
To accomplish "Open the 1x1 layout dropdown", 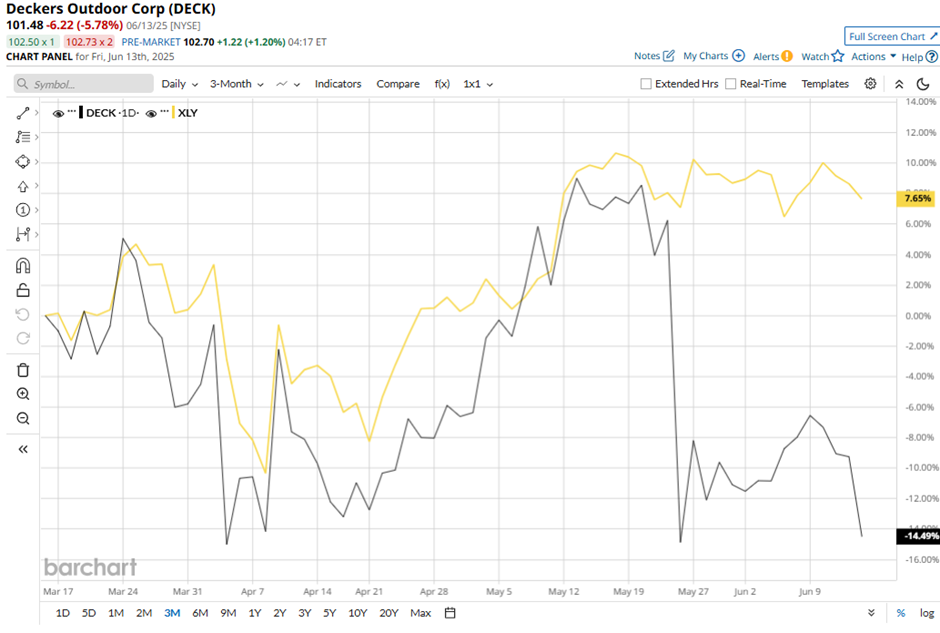I will [x=478, y=84].
